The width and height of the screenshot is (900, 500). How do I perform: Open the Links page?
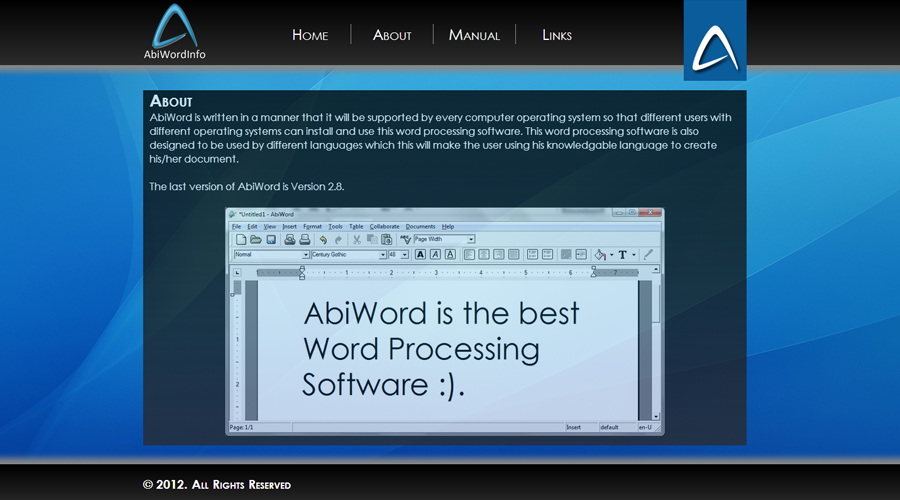pos(557,35)
